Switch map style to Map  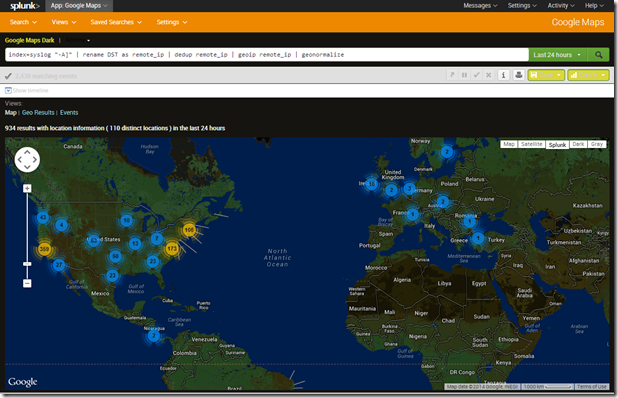click(x=509, y=144)
